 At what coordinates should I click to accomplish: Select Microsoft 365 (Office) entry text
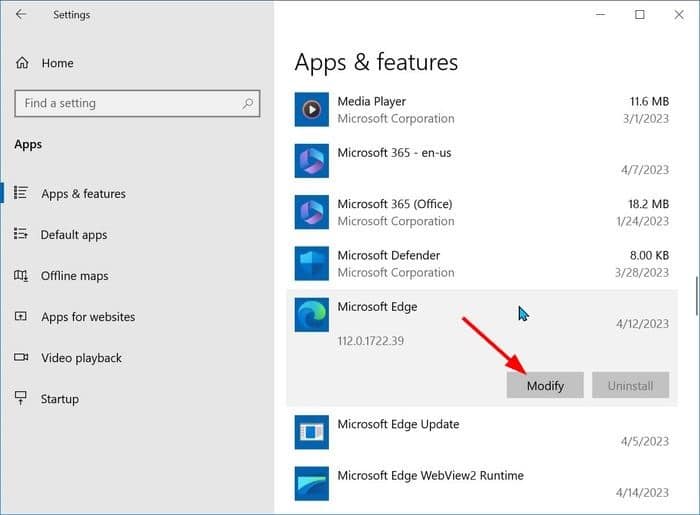coord(395,204)
